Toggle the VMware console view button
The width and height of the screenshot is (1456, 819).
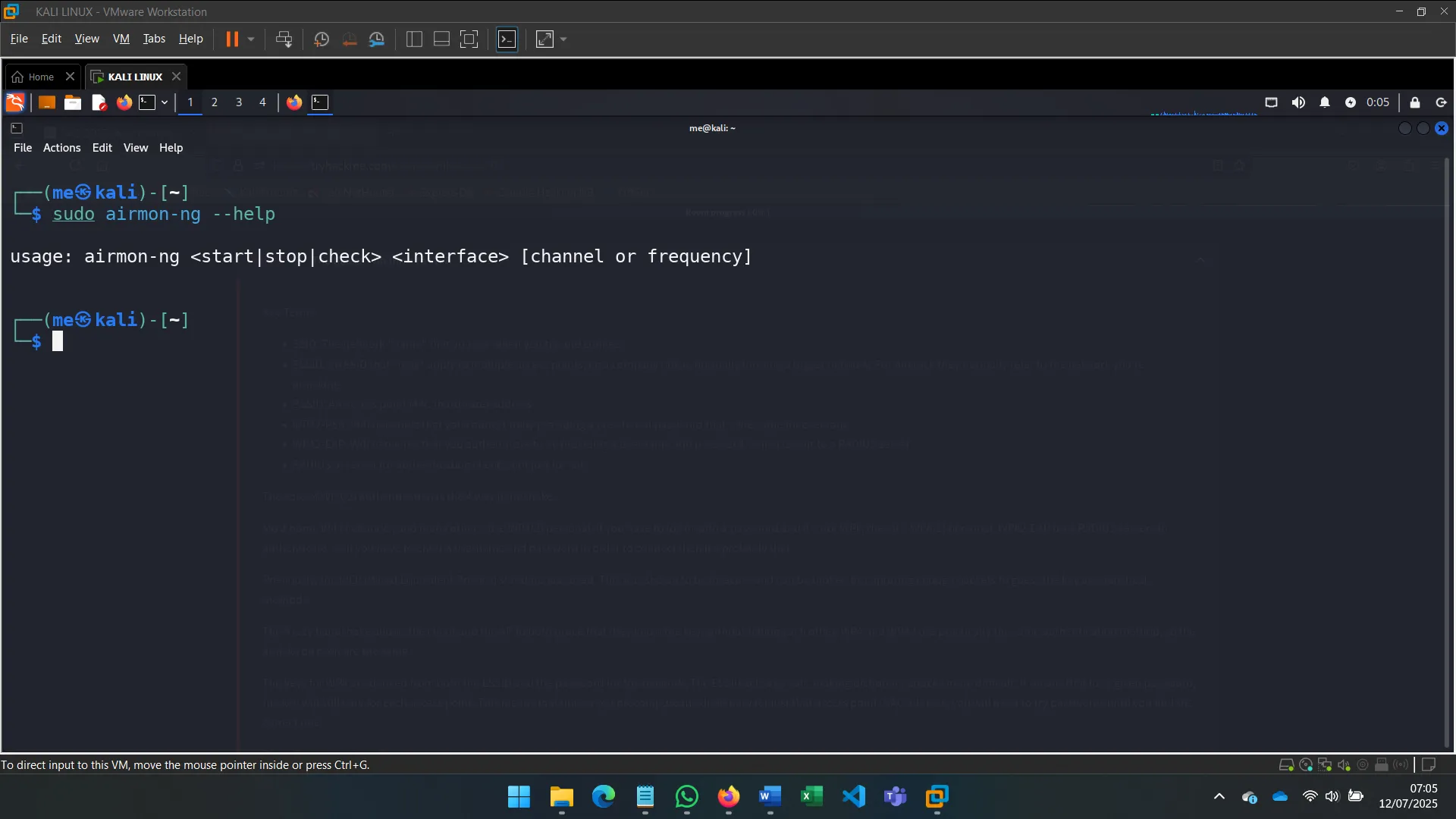click(x=507, y=39)
